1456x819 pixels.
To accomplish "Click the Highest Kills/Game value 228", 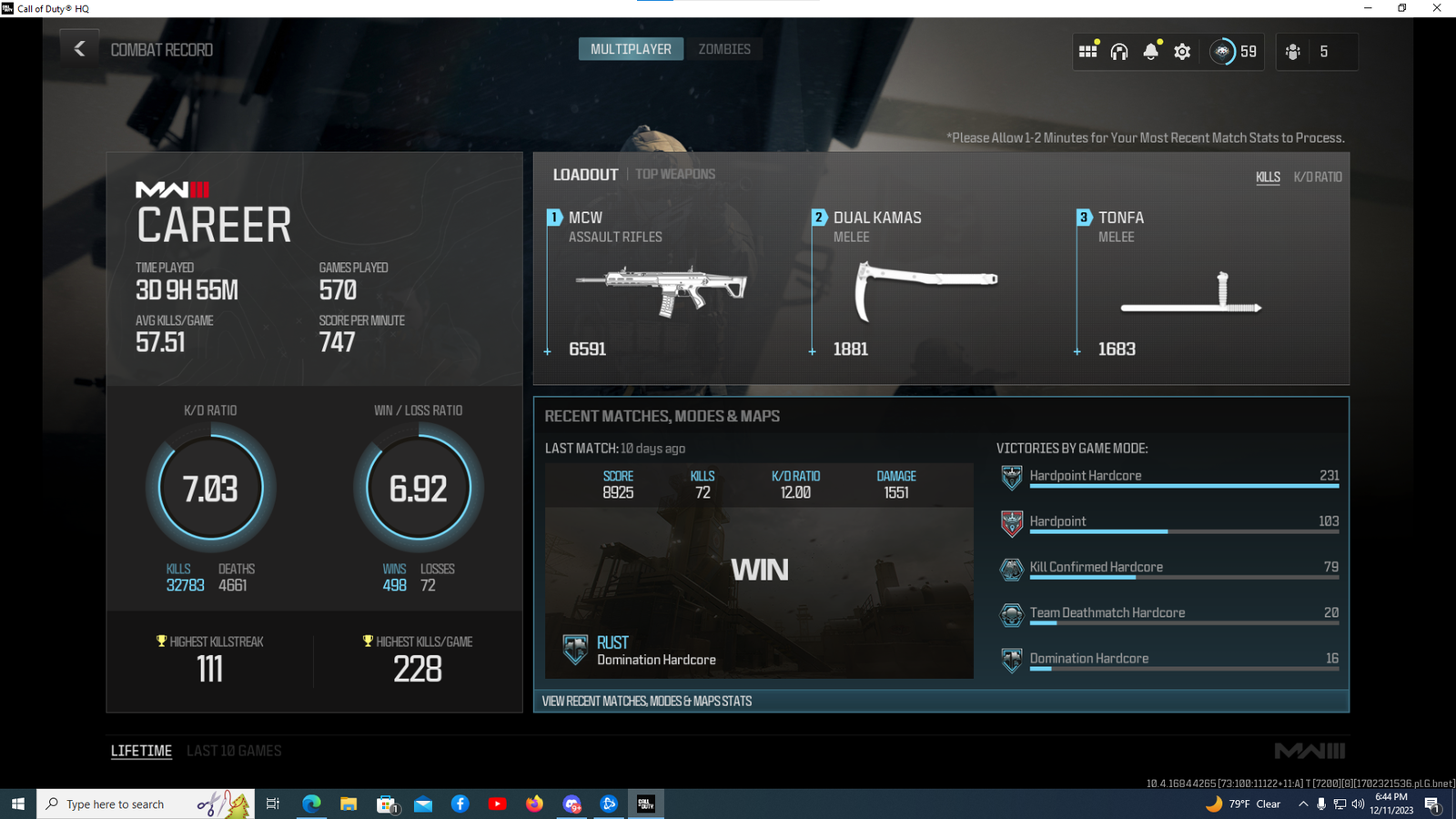I will [418, 670].
